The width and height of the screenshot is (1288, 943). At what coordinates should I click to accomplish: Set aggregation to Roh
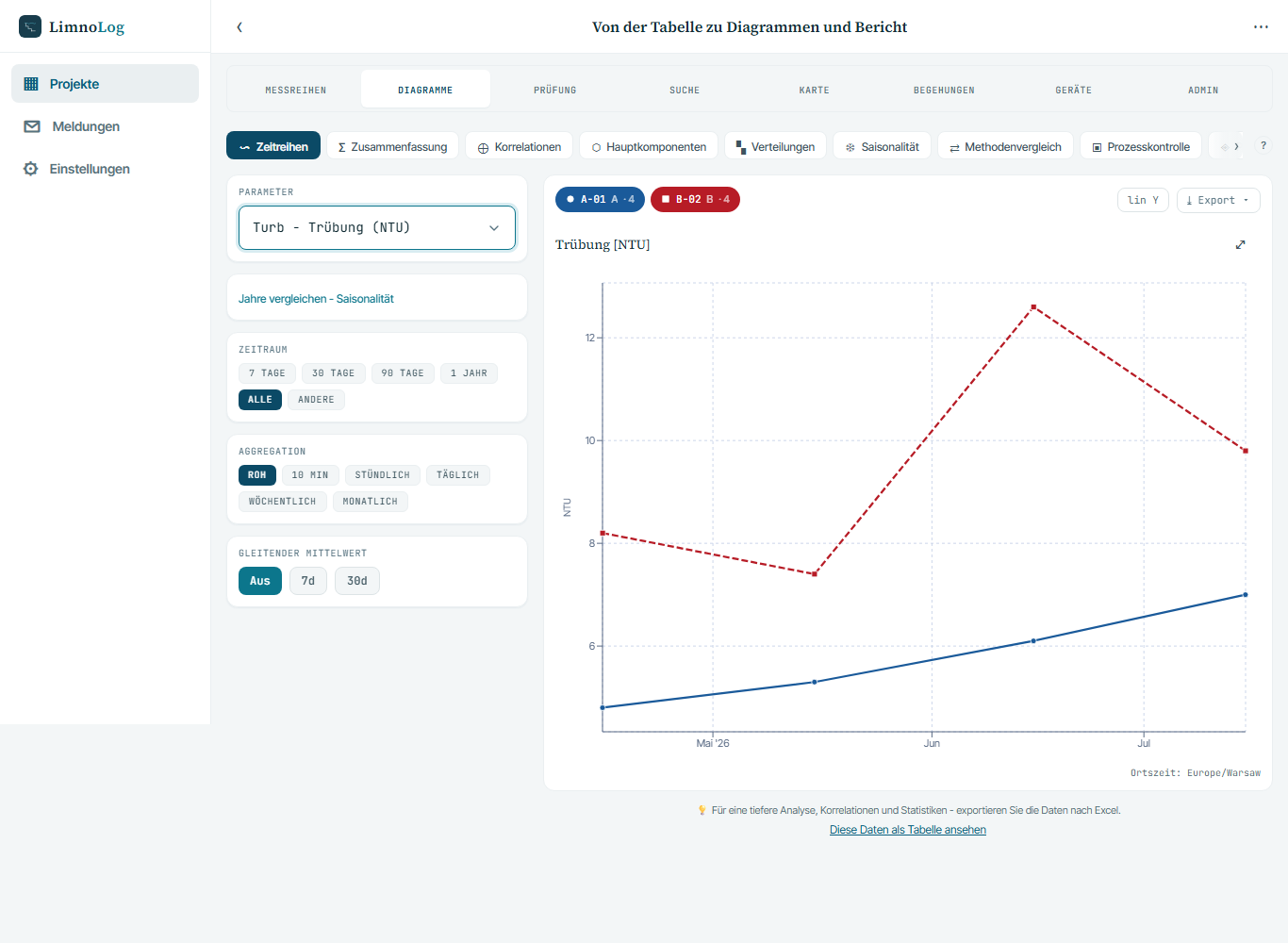pyautogui.click(x=257, y=475)
